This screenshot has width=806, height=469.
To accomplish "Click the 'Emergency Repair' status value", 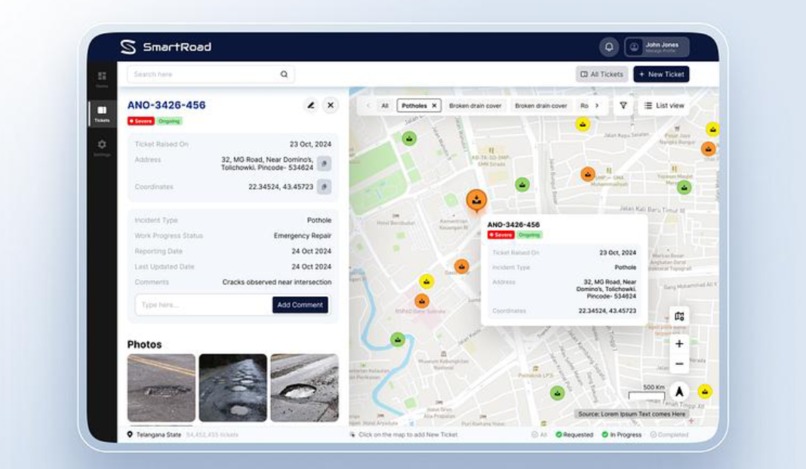I will 302,236.
